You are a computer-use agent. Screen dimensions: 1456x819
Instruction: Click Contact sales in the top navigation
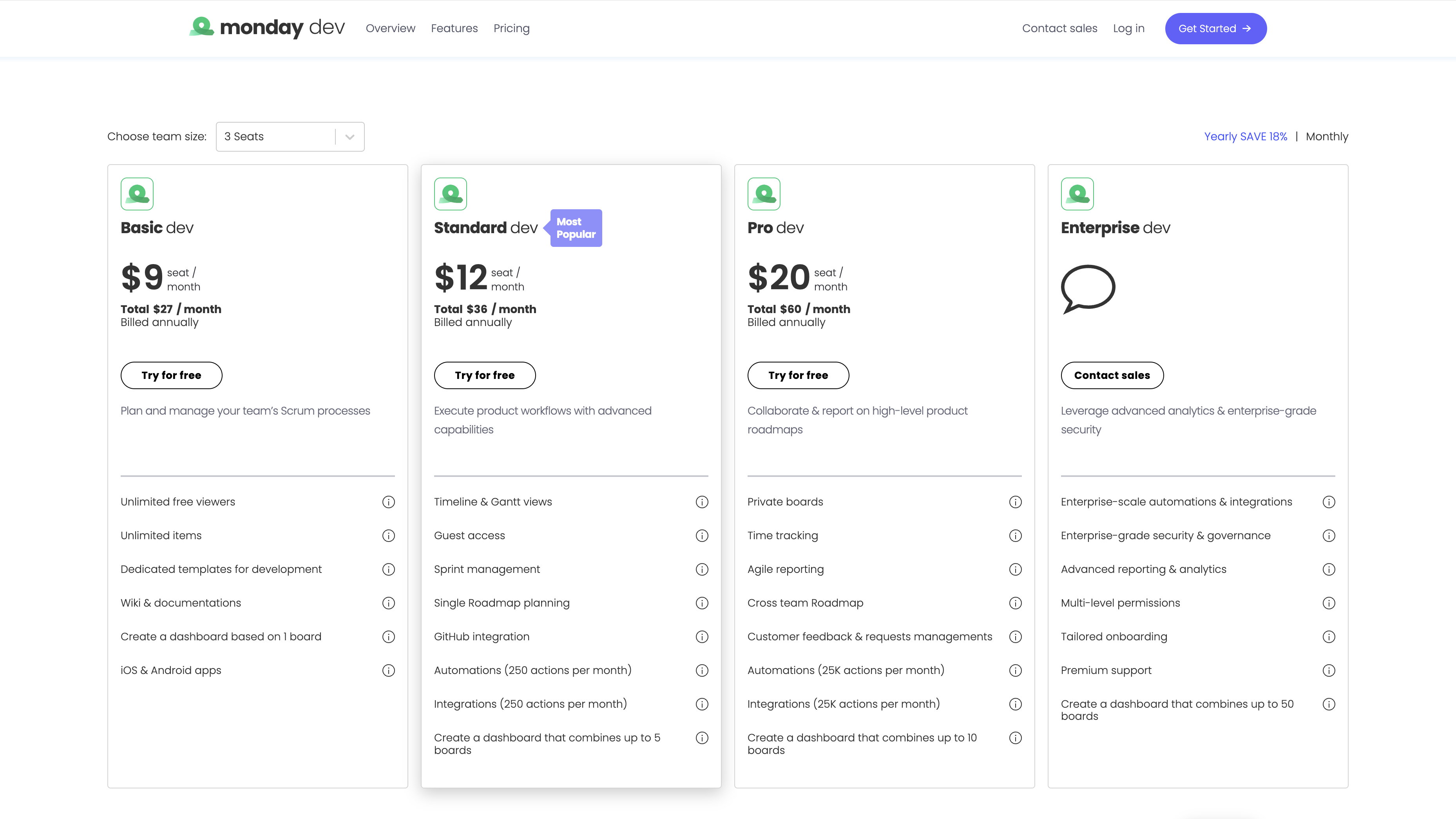[x=1059, y=28]
